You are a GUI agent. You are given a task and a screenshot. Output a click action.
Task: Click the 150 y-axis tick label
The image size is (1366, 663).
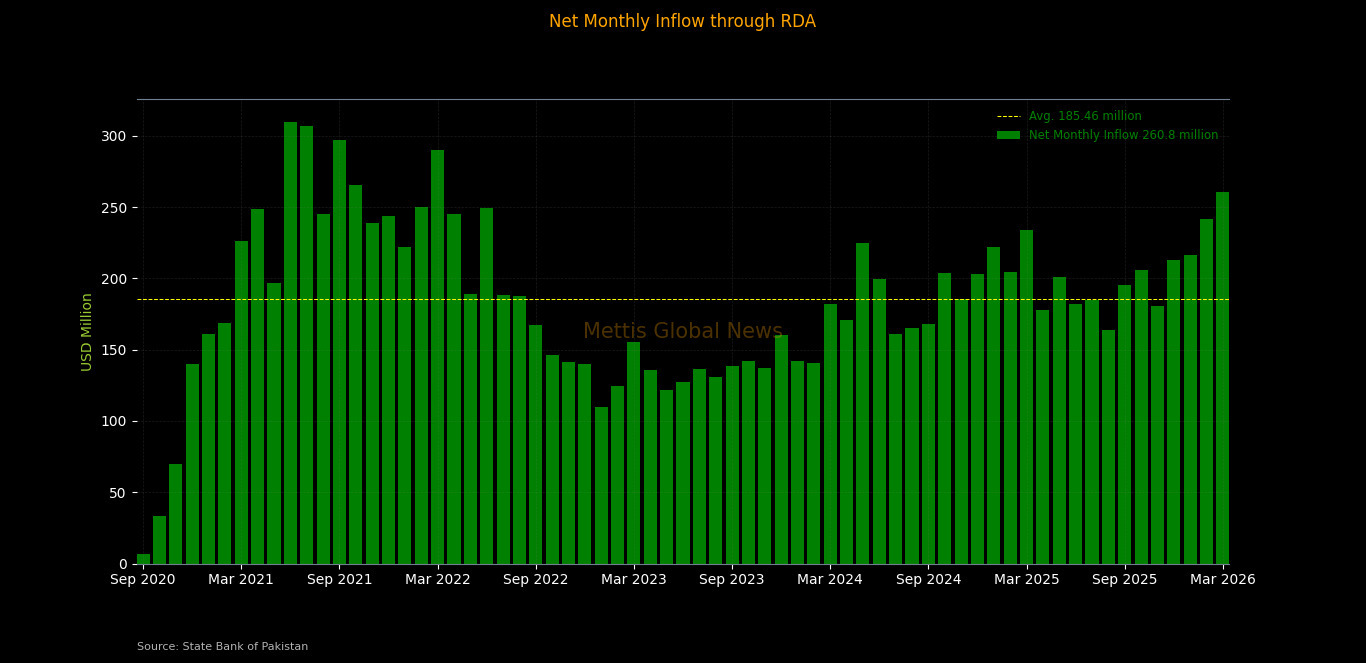tap(114, 350)
